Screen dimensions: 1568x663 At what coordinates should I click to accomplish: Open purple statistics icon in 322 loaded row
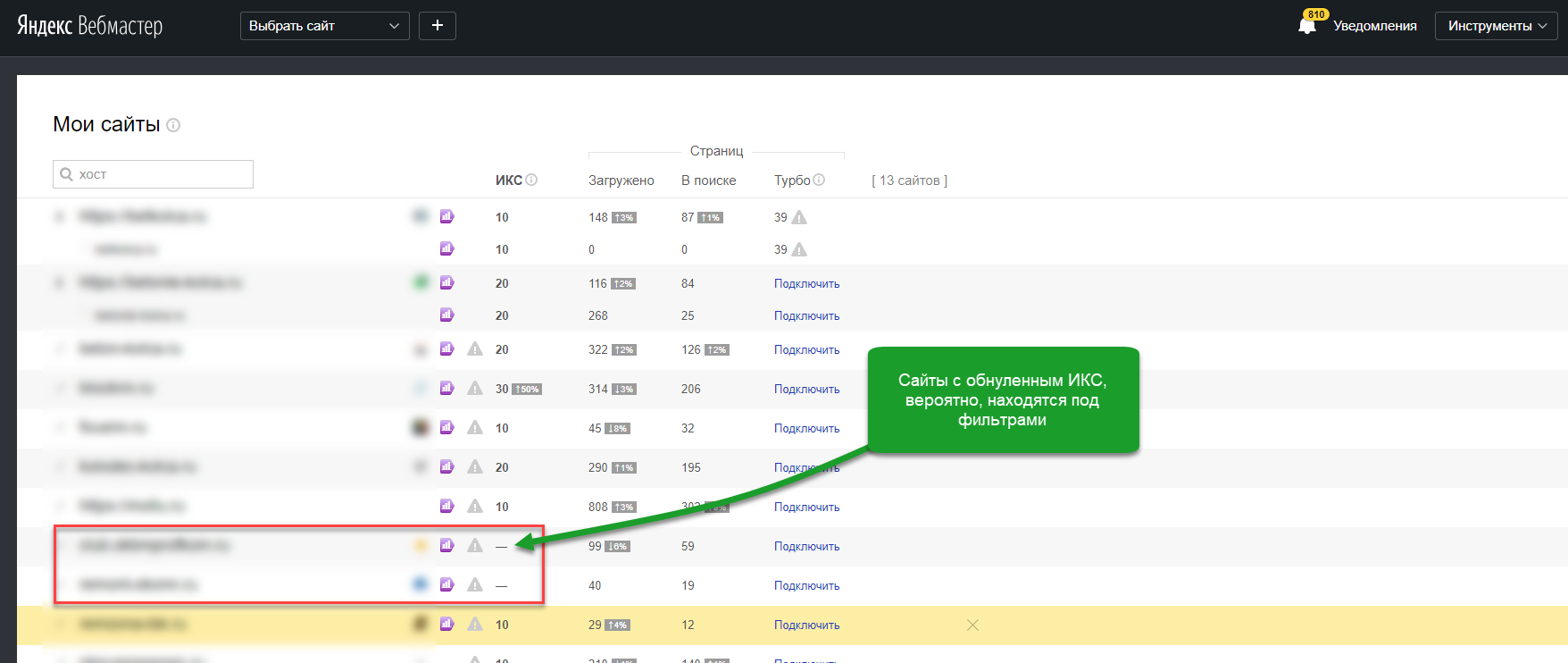[446, 348]
